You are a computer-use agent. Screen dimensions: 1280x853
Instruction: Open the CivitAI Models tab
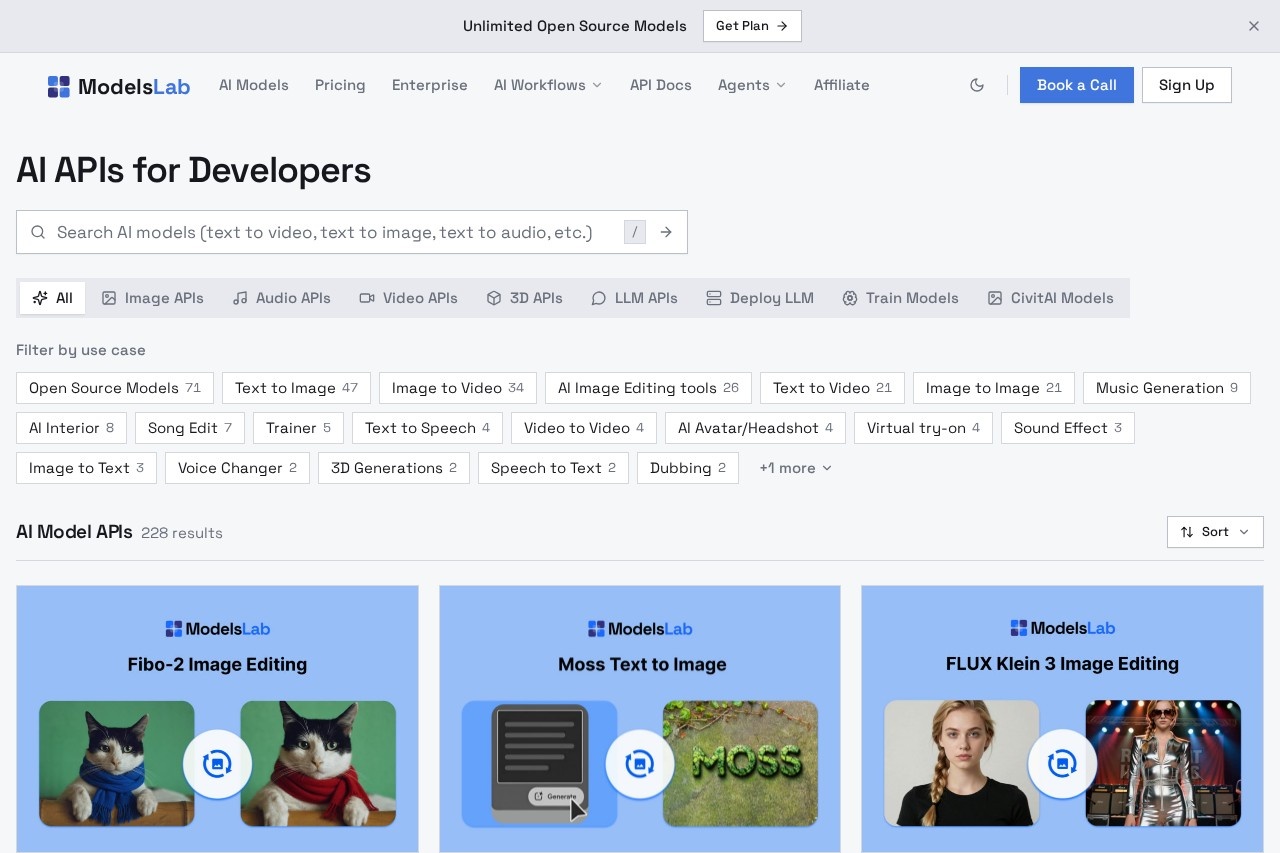click(1050, 298)
